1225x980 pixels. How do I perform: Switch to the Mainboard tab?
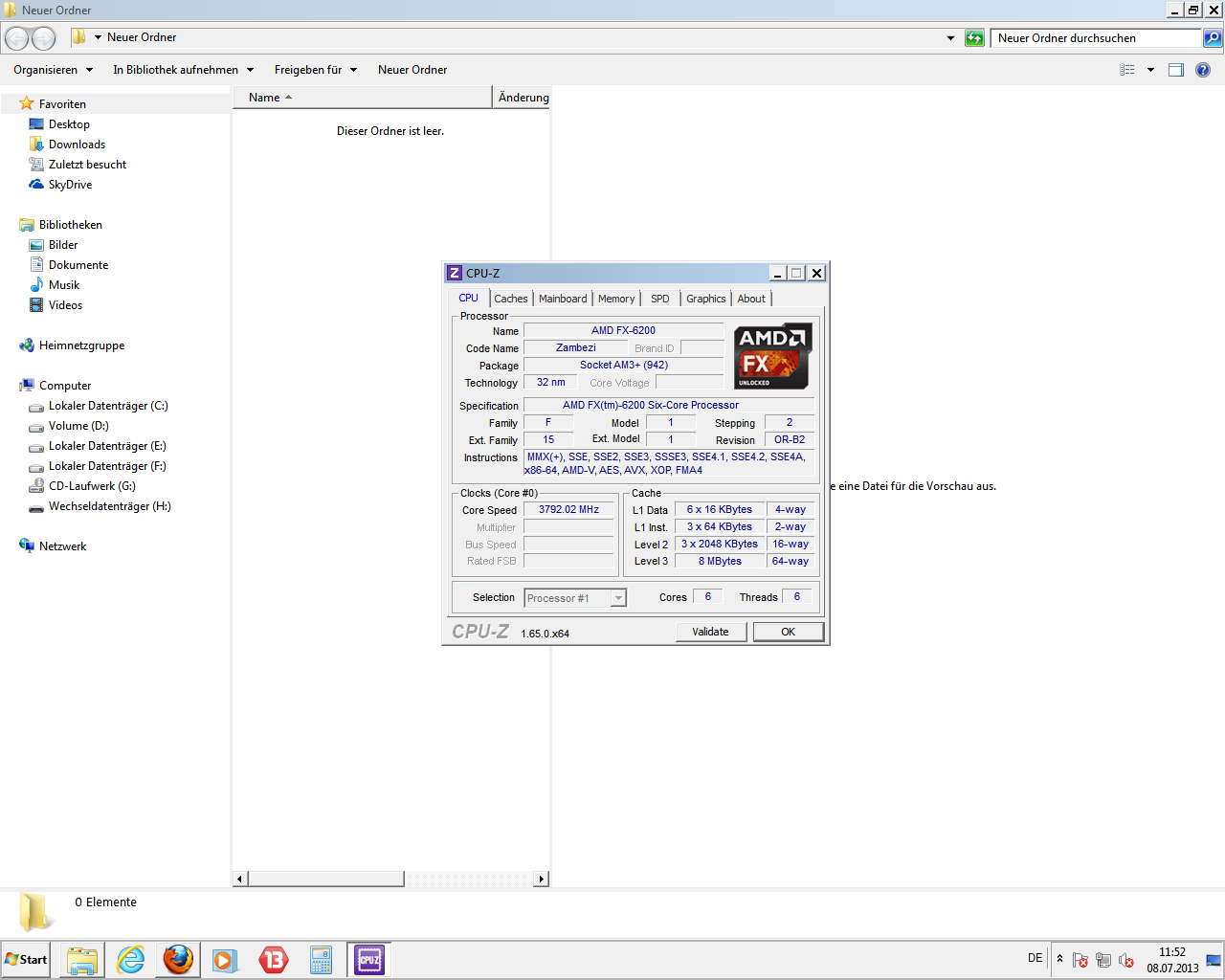pos(563,299)
